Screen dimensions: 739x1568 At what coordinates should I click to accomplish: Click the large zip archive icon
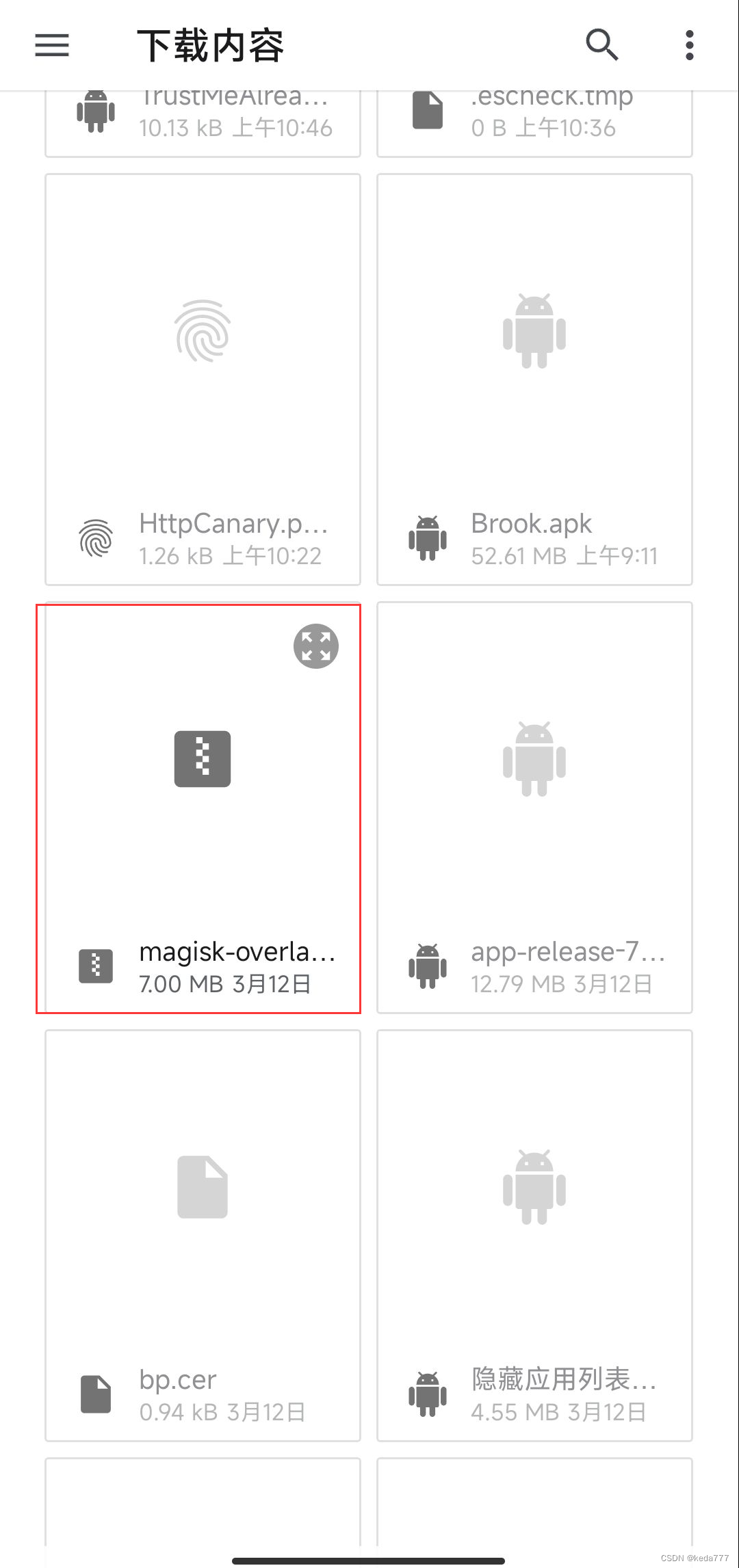pos(203,759)
